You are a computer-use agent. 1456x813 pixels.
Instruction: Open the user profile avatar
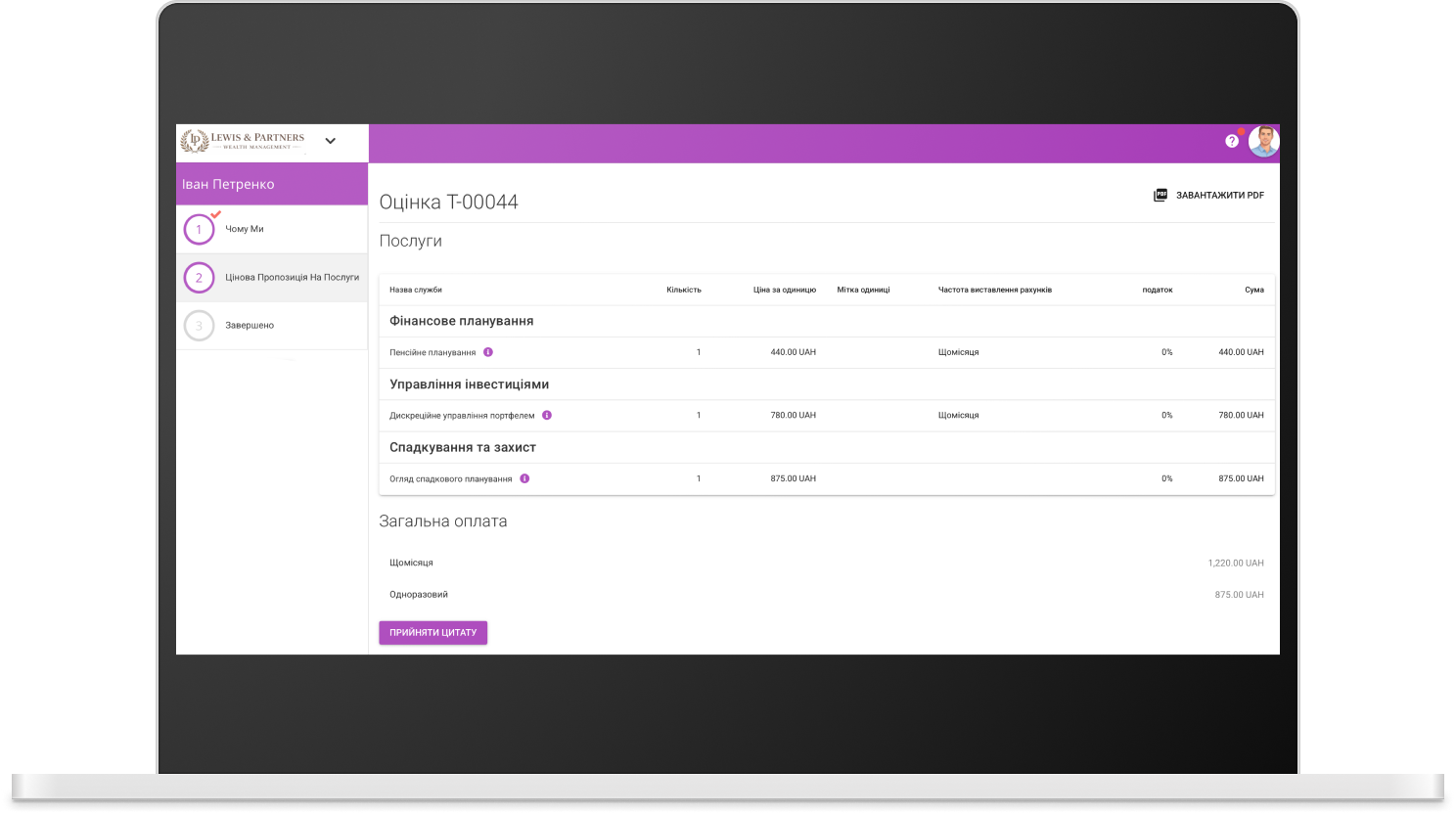tap(1263, 142)
